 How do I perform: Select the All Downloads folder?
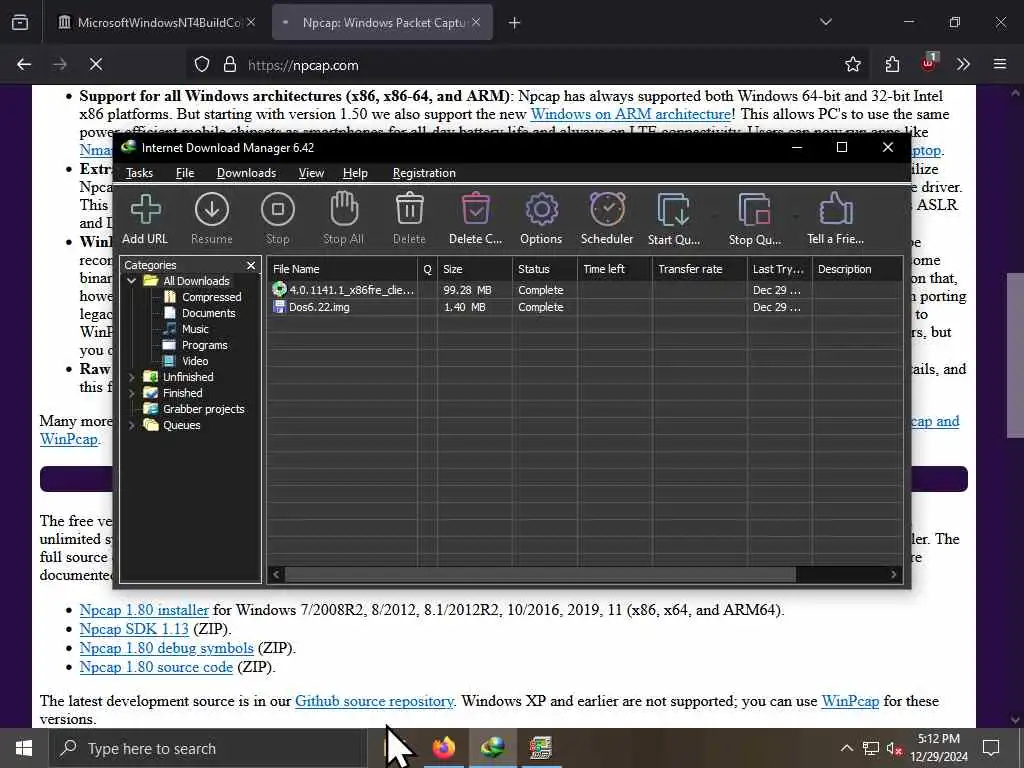click(196, 281)
